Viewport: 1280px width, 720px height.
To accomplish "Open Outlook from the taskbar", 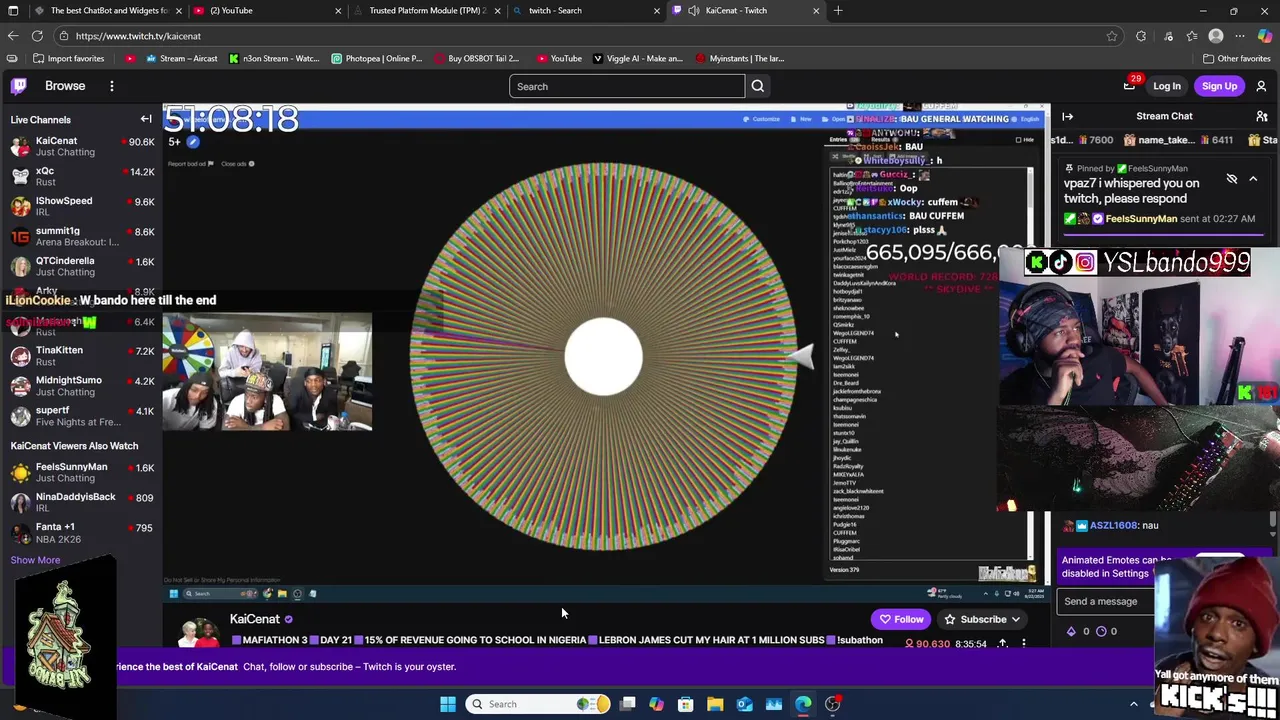I will (x=744, y=704).
